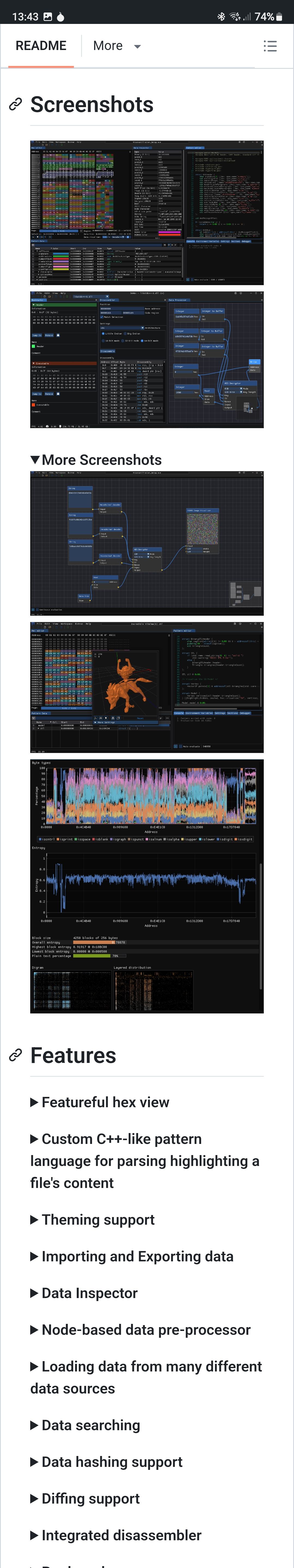
Task: Expand the Theming support details
Action: (93, 1219)
